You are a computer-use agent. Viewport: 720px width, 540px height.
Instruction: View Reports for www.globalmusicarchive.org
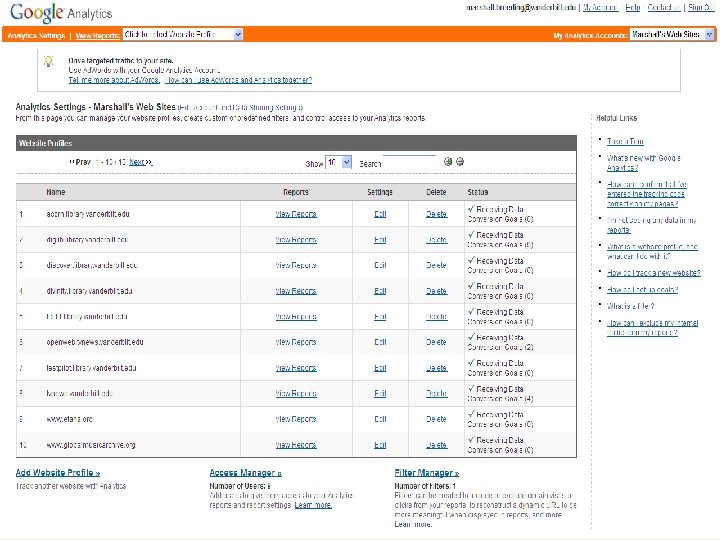coord(296,445)
